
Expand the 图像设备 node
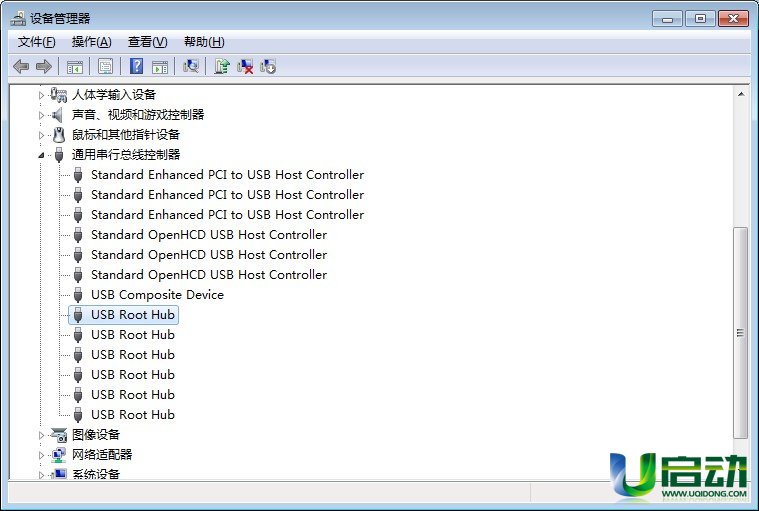(41, 436)
